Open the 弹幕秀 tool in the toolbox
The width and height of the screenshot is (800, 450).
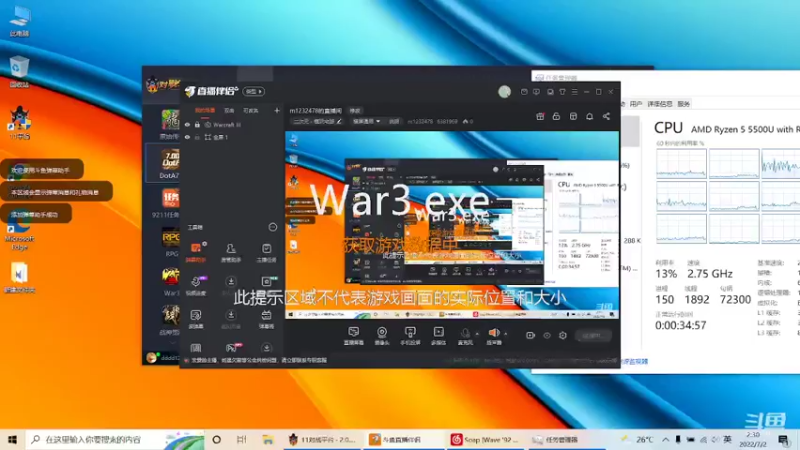[266, 318]
